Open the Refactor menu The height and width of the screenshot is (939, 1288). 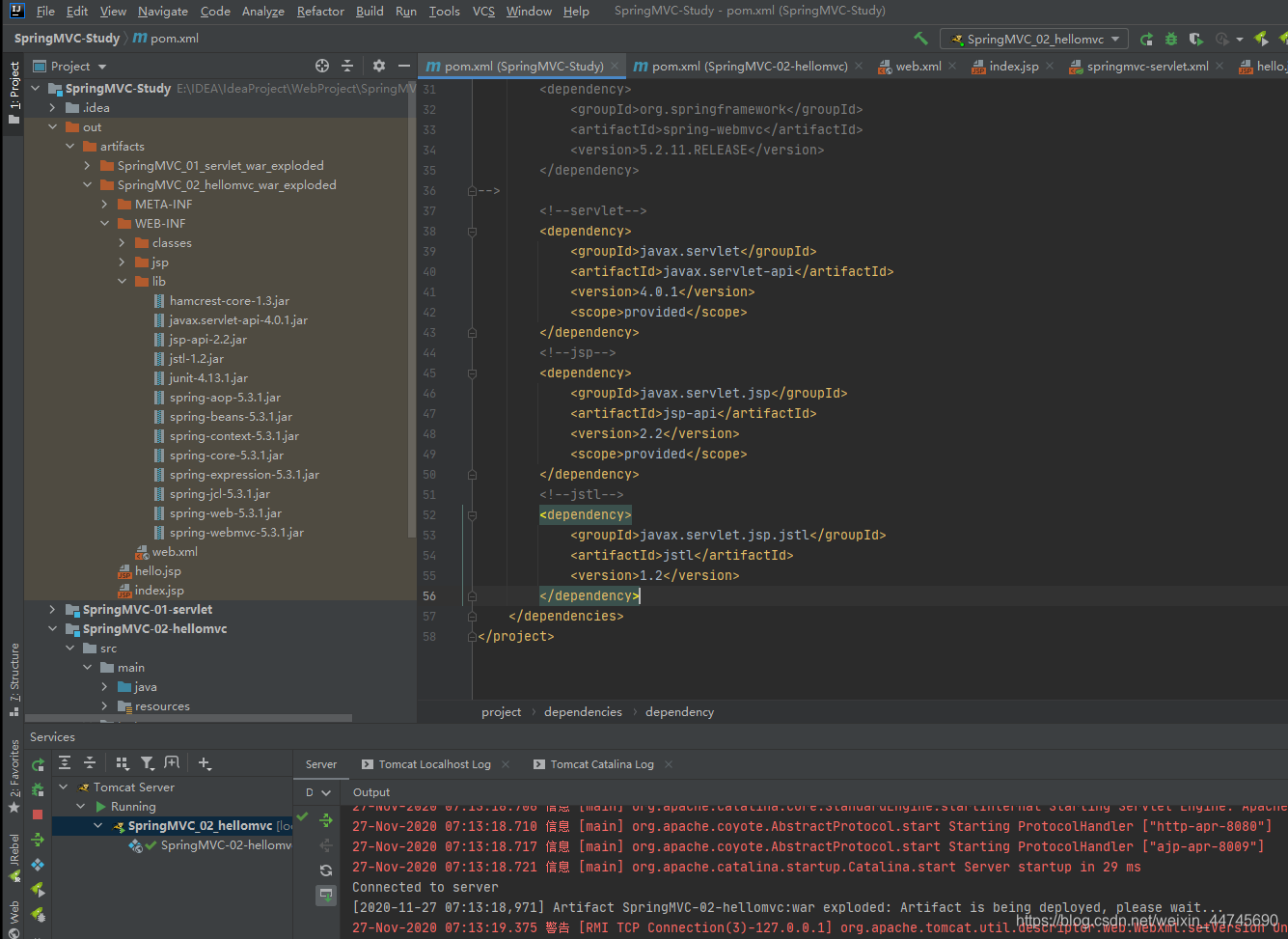(x=320, y=11)
